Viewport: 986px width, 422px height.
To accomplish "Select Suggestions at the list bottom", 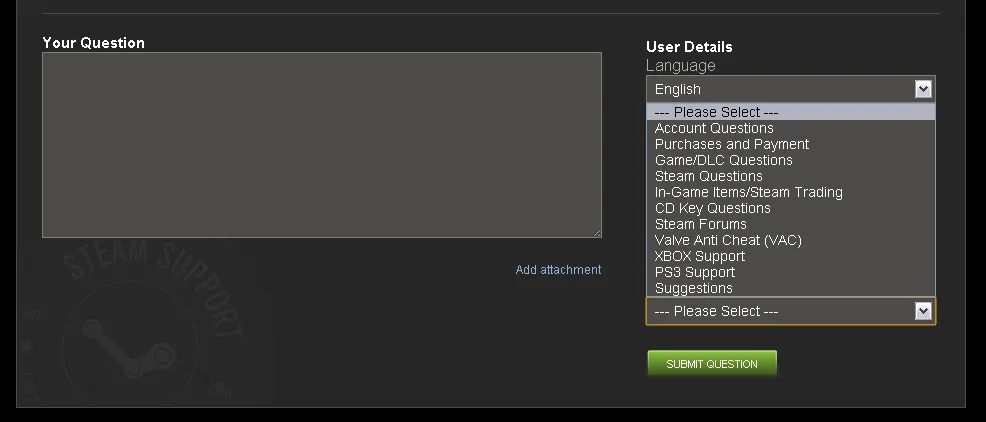I will coord(693,288).
